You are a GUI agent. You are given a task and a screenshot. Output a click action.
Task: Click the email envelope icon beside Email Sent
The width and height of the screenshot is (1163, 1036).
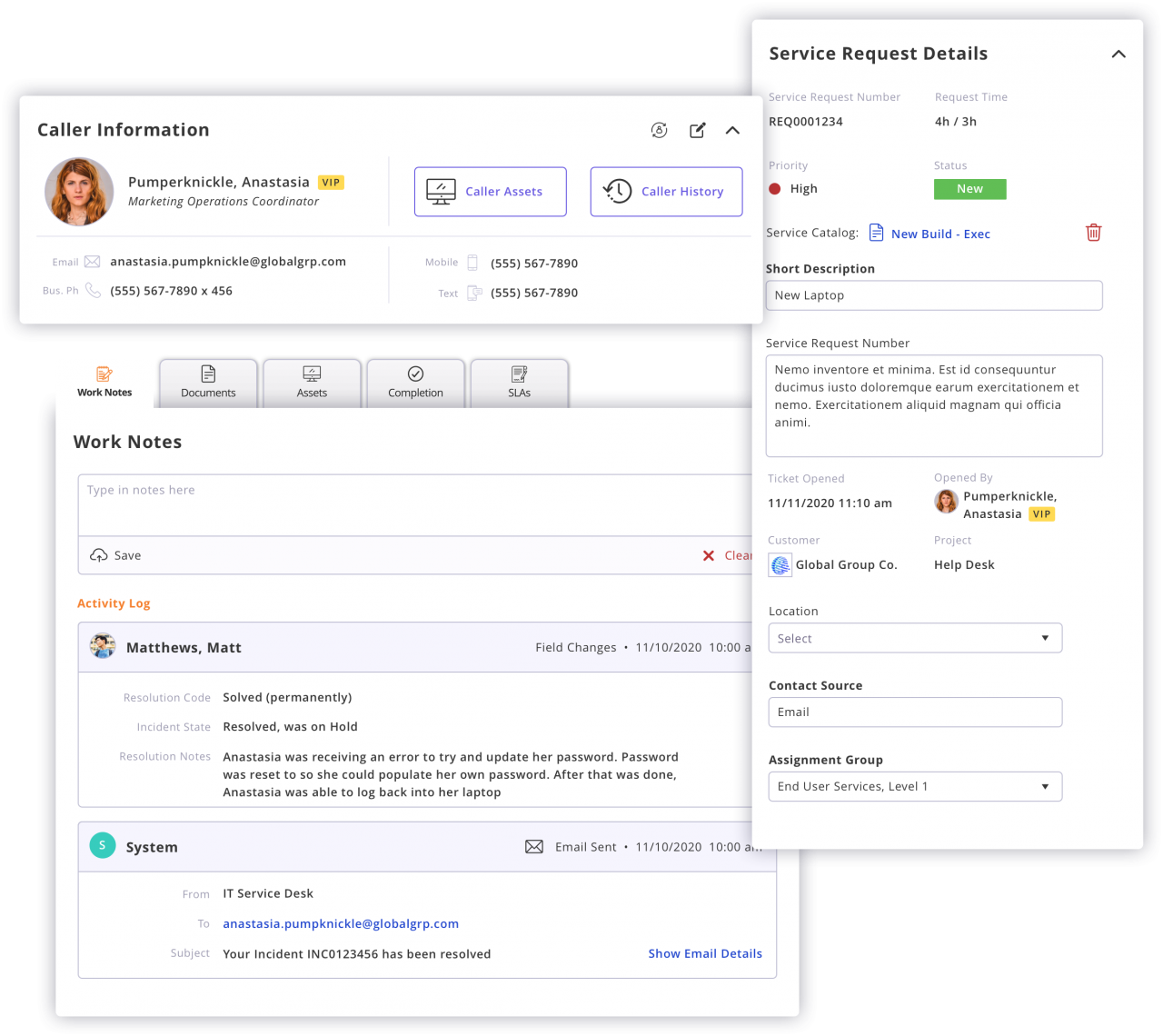pos(534,846)
